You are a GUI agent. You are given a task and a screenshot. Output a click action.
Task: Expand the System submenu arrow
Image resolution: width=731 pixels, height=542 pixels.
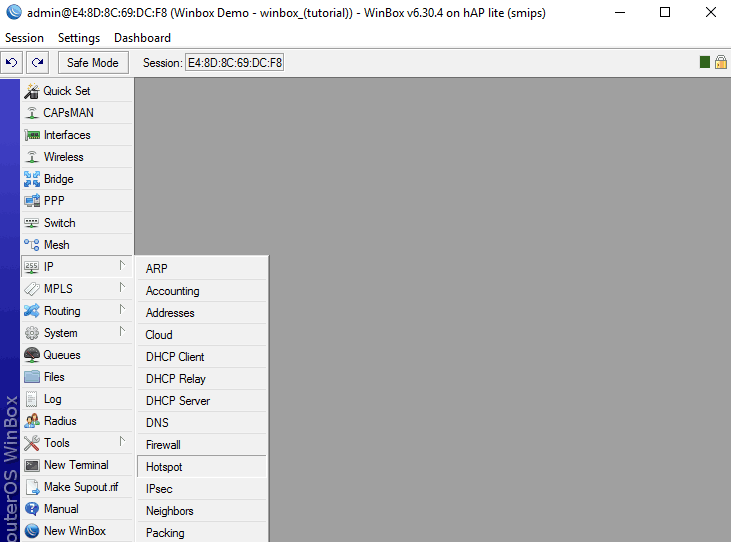[122, 331]
